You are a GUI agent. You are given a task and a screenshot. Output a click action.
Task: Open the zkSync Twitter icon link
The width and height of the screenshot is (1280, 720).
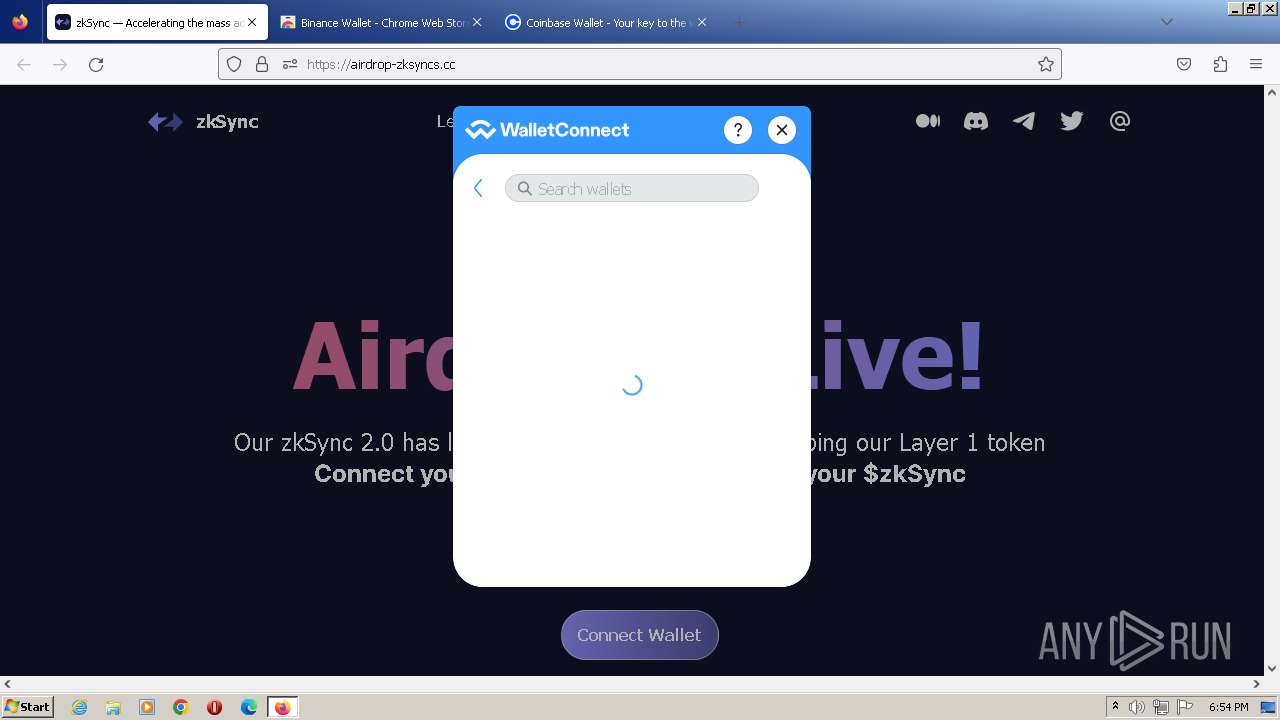(1072, 121)
